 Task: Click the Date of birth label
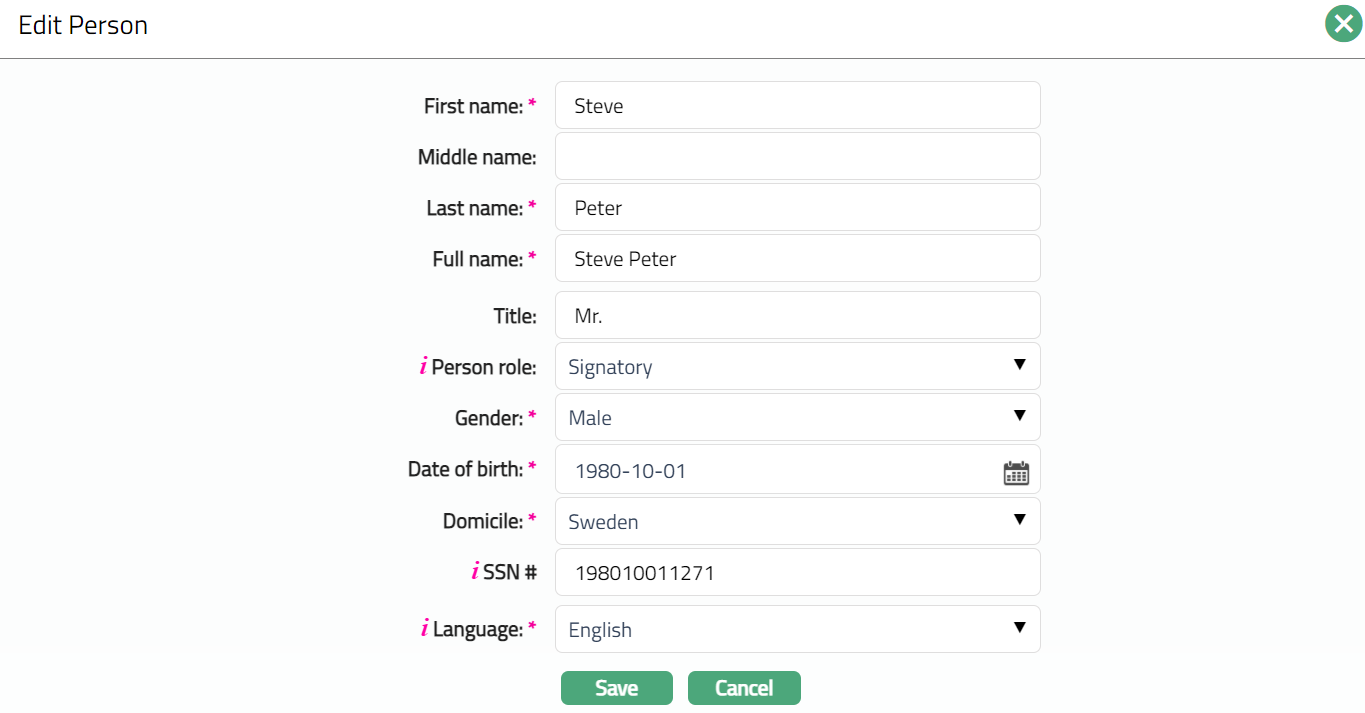click(x=465, y=469)
